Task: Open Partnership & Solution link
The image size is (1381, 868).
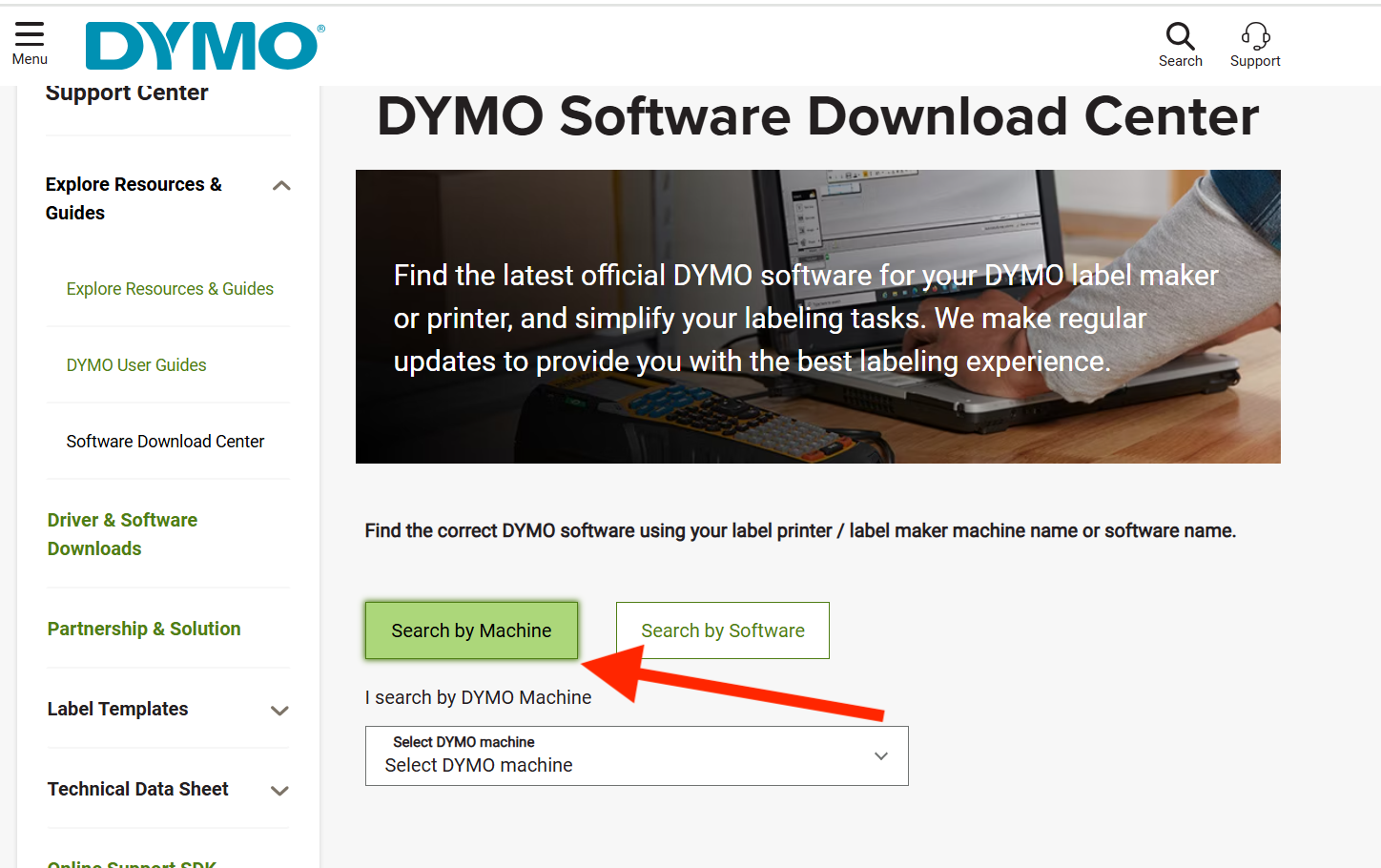Action: click(144, 629)
